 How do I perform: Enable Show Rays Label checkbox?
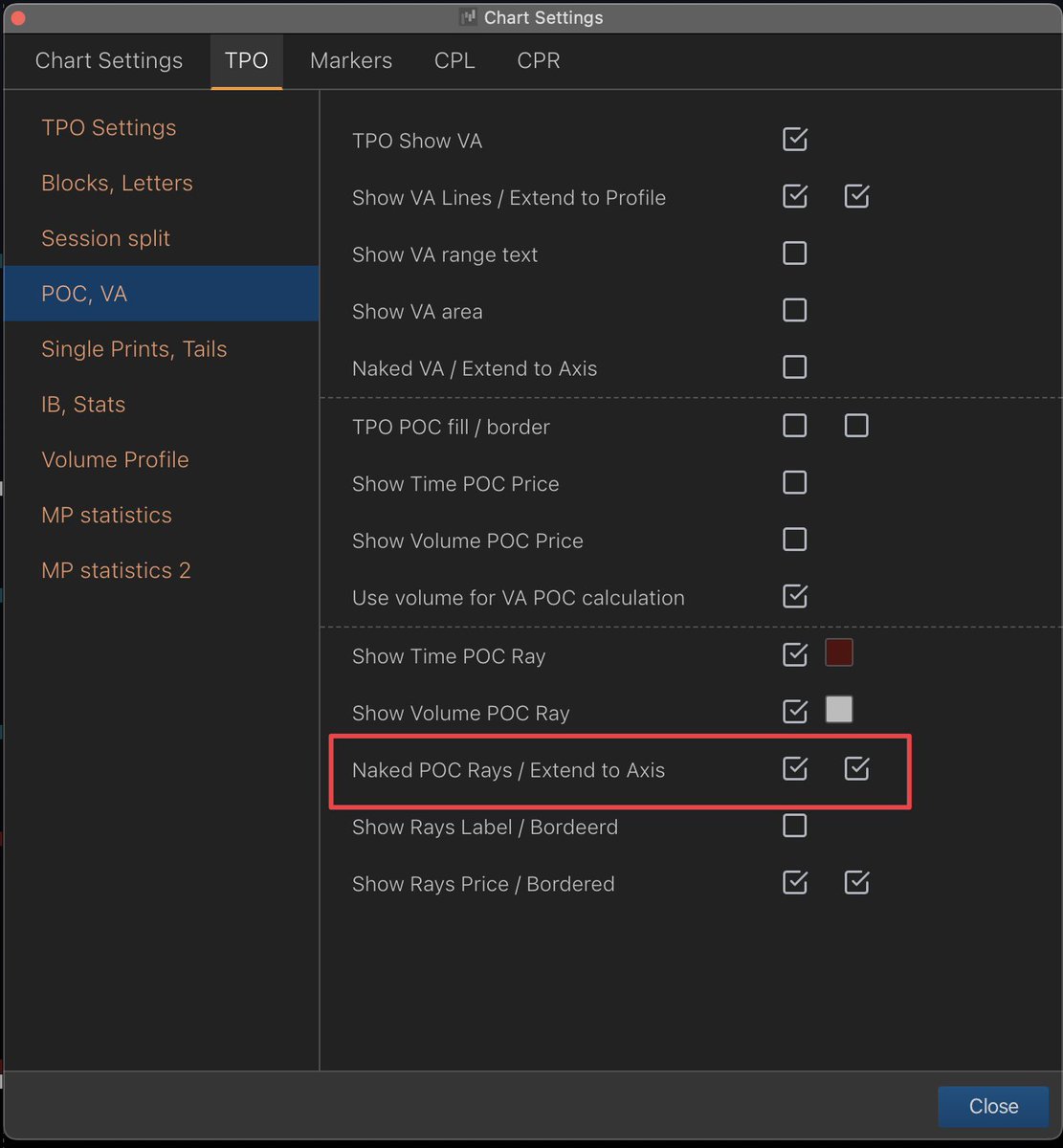[795, 826]
